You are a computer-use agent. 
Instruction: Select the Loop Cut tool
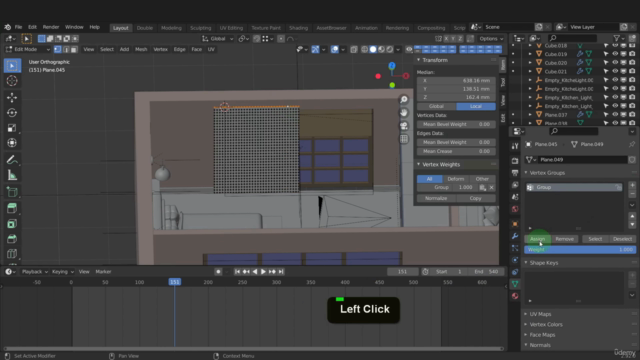point(12,254)
